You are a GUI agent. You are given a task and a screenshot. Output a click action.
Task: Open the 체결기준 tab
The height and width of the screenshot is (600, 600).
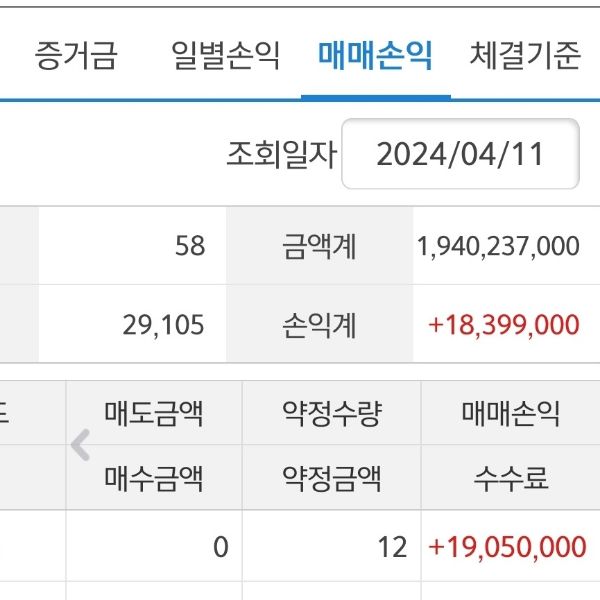pyautogui.click(x=524, y=55)
